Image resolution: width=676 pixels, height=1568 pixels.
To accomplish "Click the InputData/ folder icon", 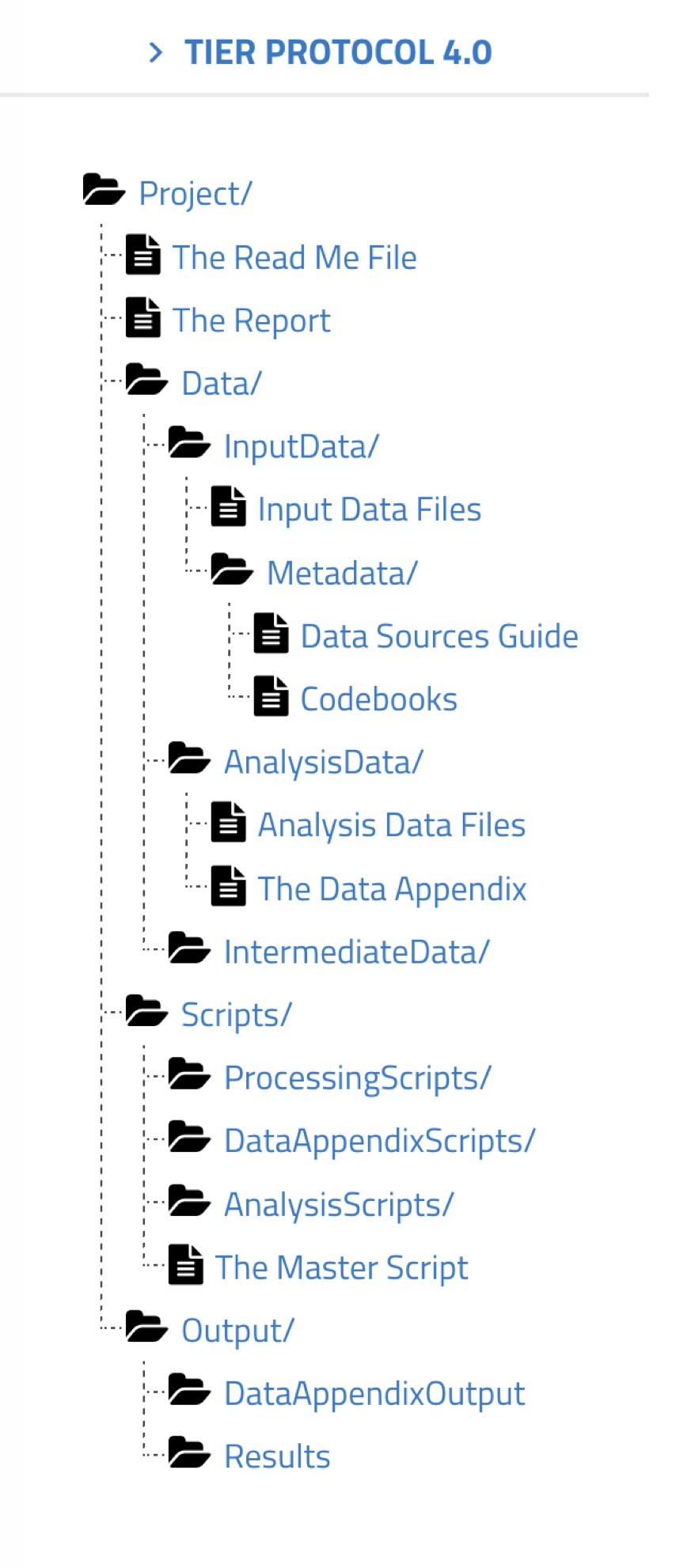I will tap(189, 443).
